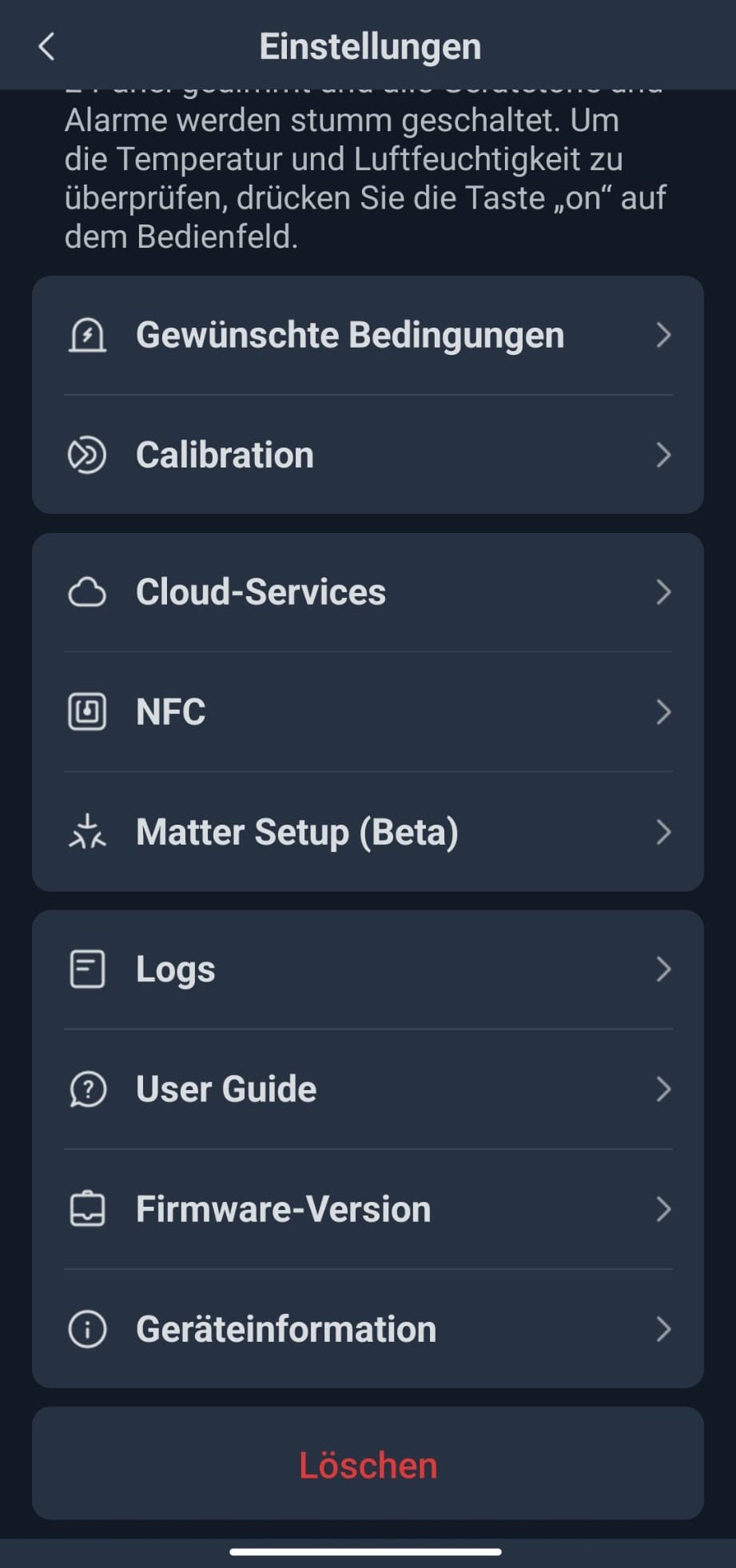The image size is (736, 1568).
Task: Tap the Geräteinformation info icon
Action: point(87,1329)
